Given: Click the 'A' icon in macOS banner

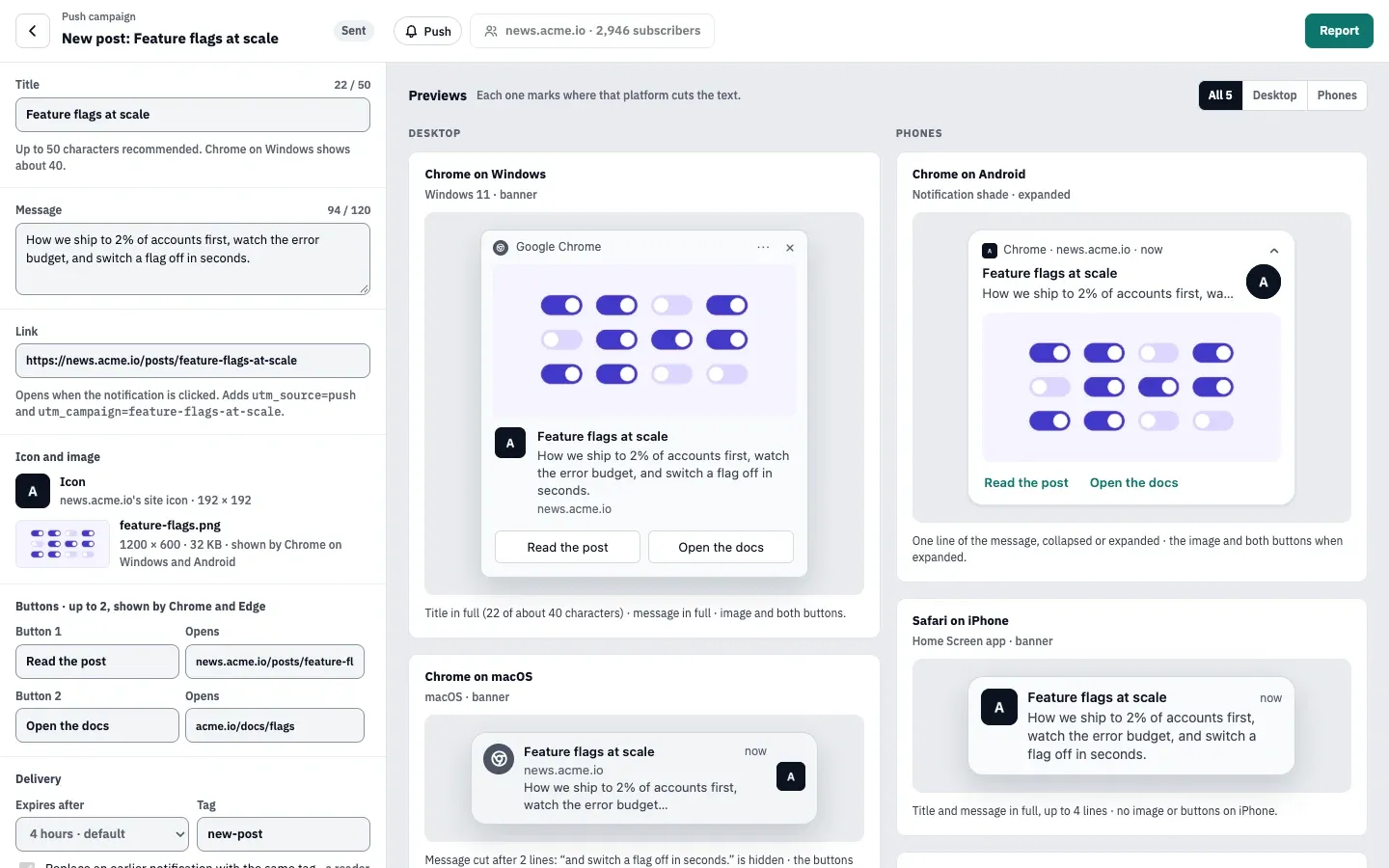Looking at the screenshot, I should [x=791, y=776].
